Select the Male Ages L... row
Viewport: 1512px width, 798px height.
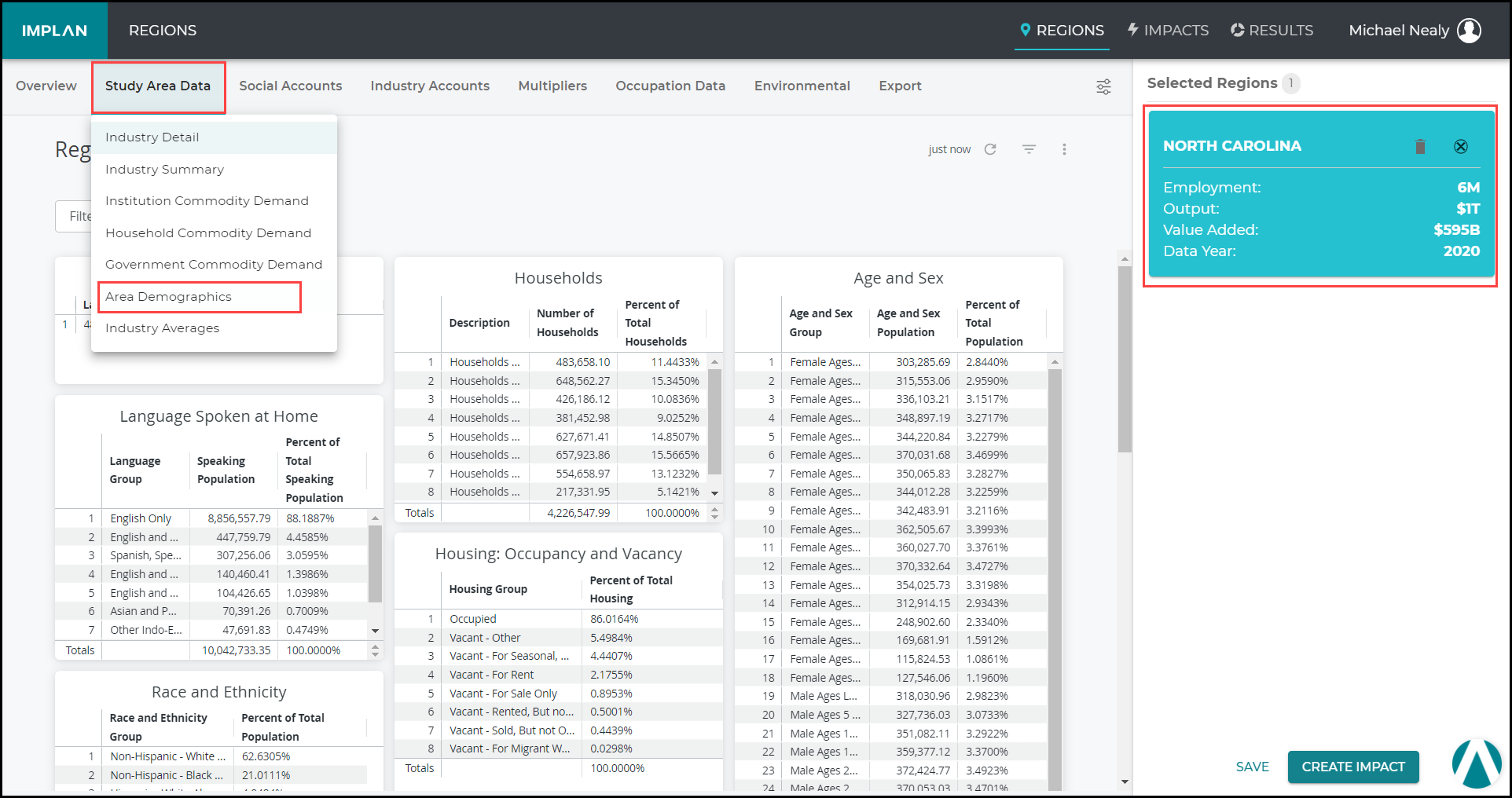[890, 696]
